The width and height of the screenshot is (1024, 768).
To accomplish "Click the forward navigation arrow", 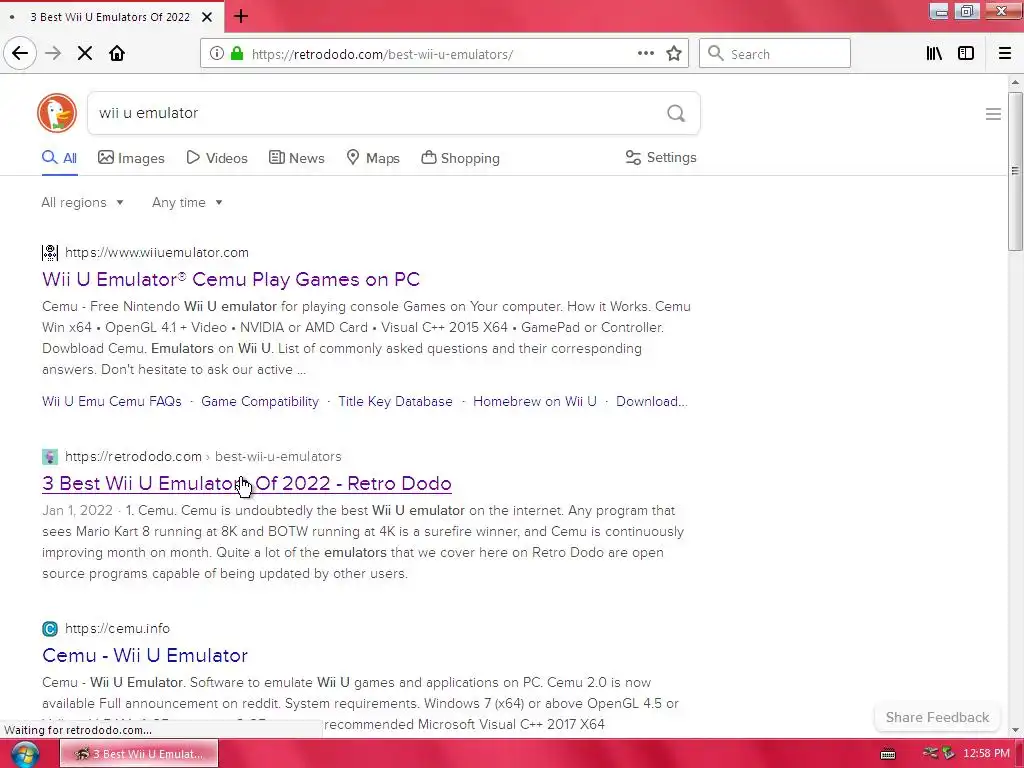I will click(x=53, y=54).
